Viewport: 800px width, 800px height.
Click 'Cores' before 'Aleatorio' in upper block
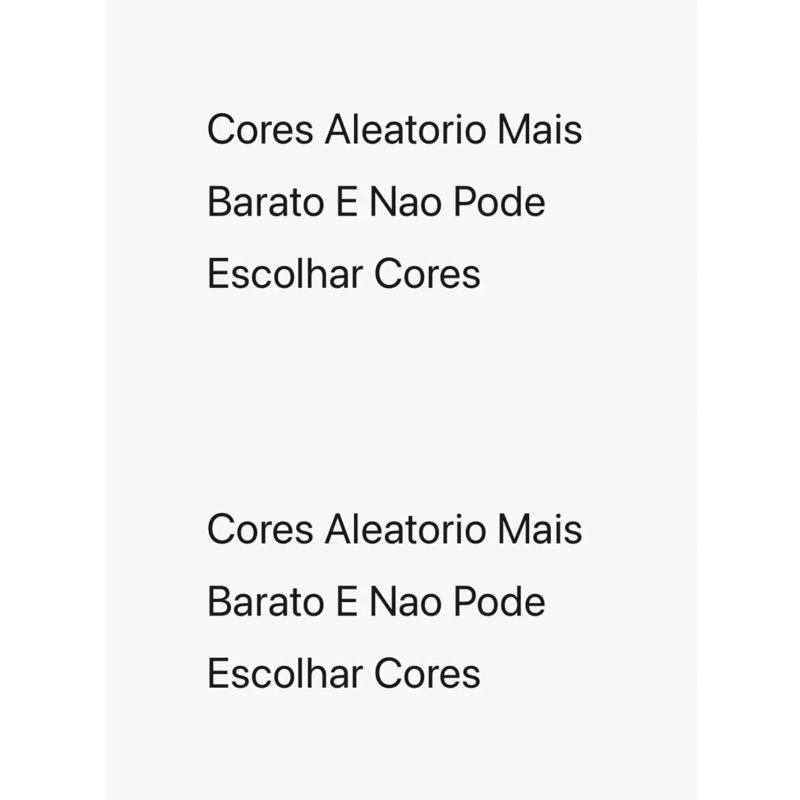pos(260,131)
